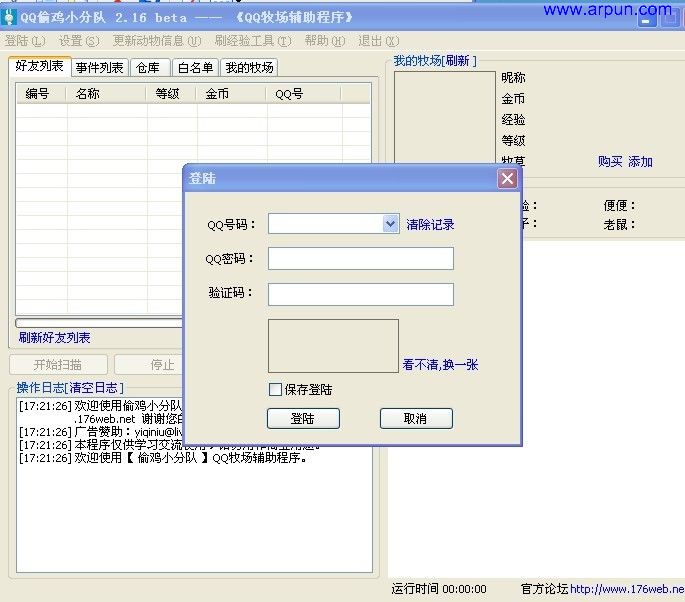Minimize the main window

[x=647, y=19]
